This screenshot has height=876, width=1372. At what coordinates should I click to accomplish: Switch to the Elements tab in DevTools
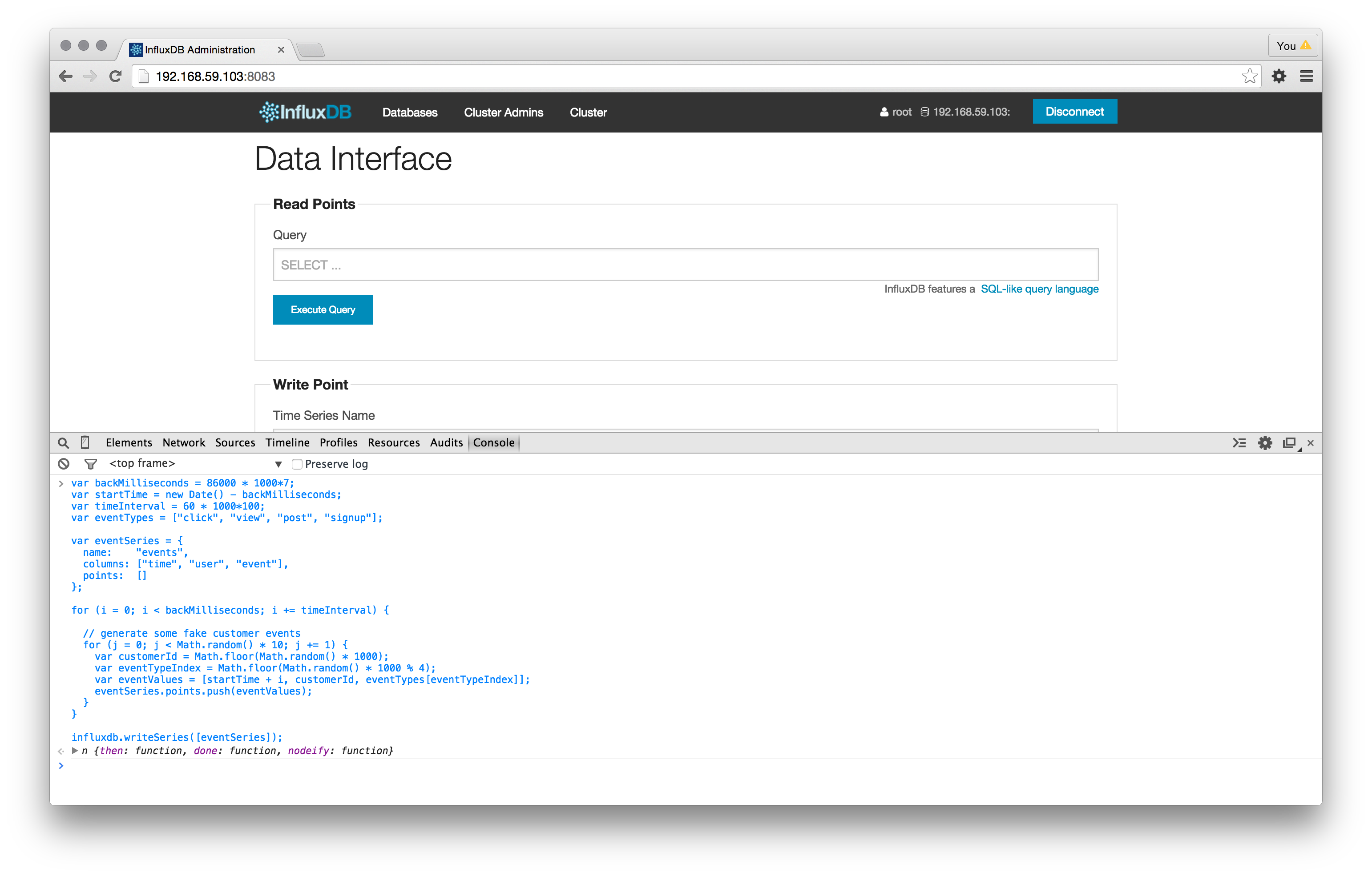pyautogui.click(x=129, y=442)
